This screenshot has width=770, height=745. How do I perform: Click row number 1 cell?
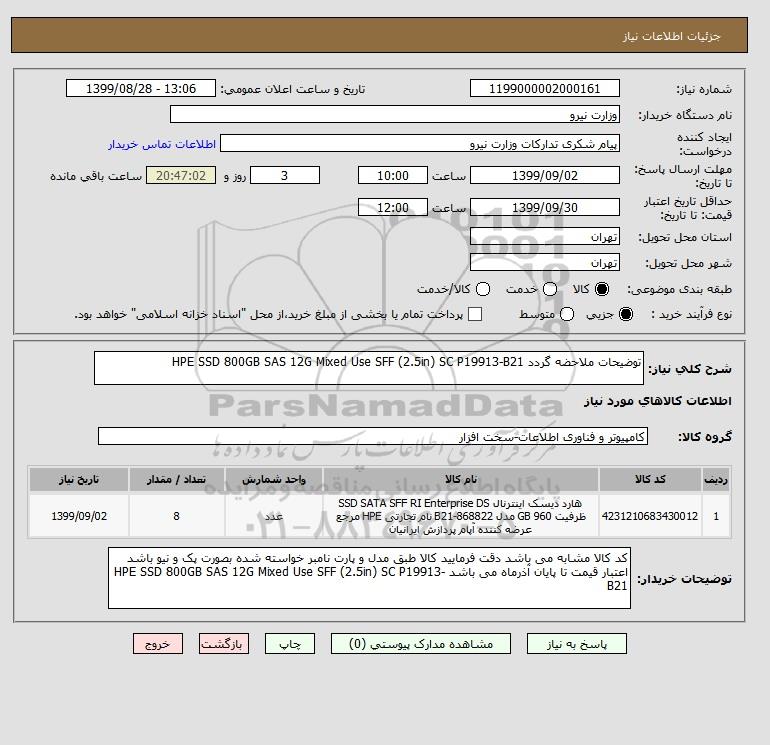click(x=716, y=516)
